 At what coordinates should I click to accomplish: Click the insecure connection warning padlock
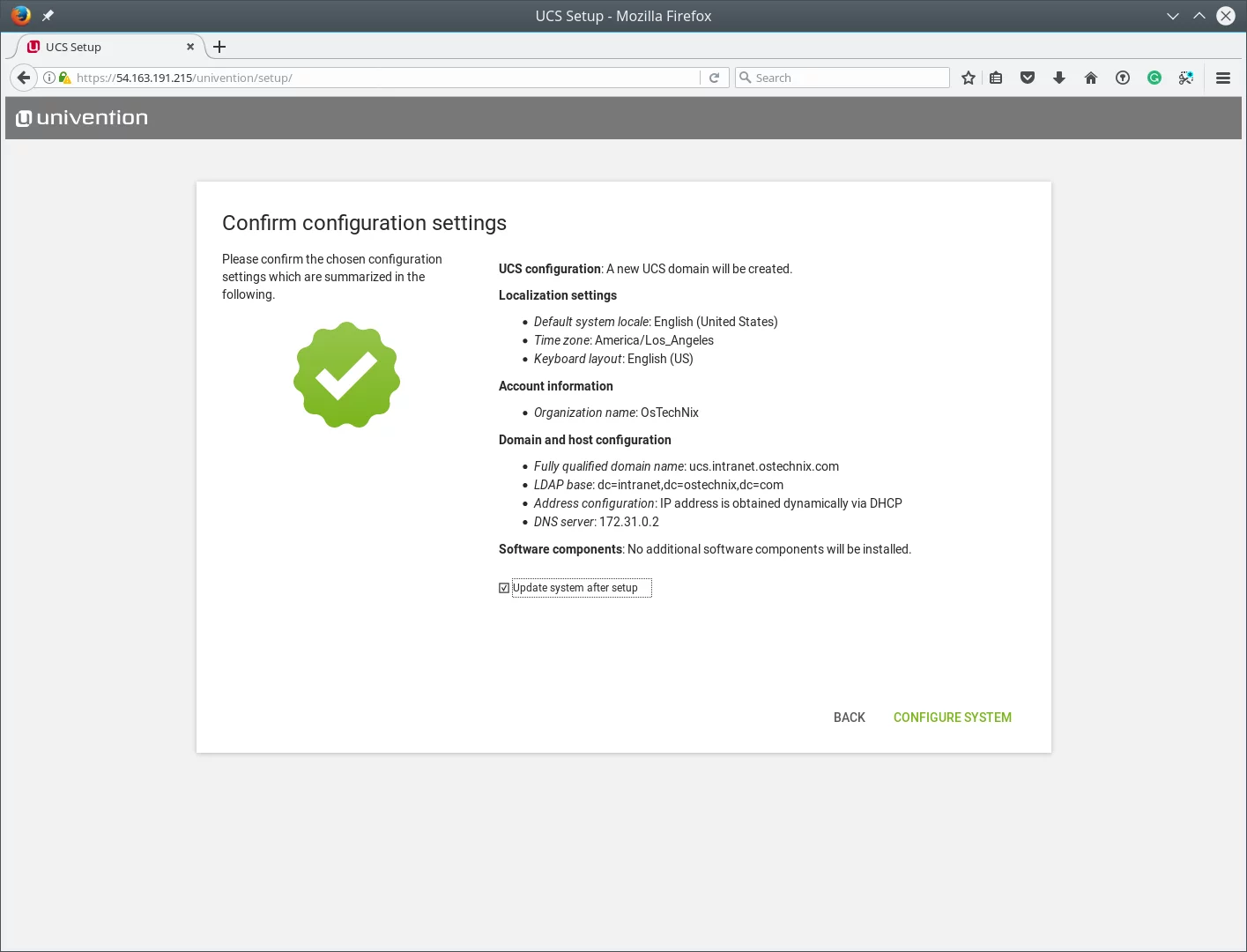64,78
